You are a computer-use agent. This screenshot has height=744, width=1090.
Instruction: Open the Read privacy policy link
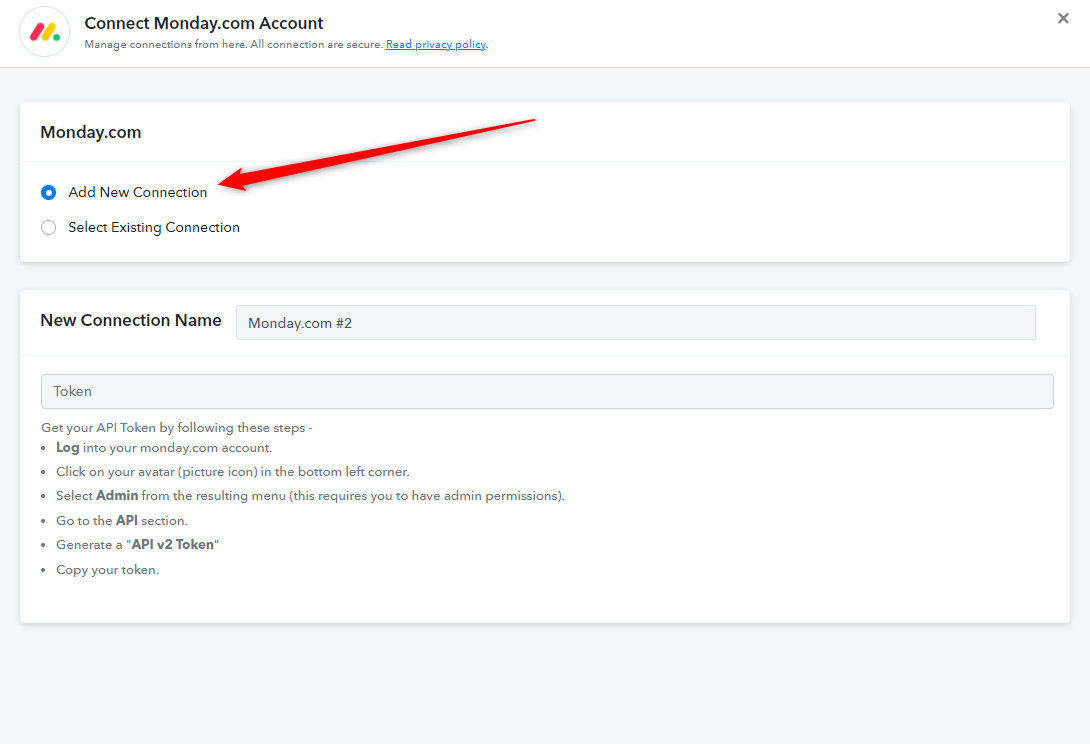coord(436,45)
